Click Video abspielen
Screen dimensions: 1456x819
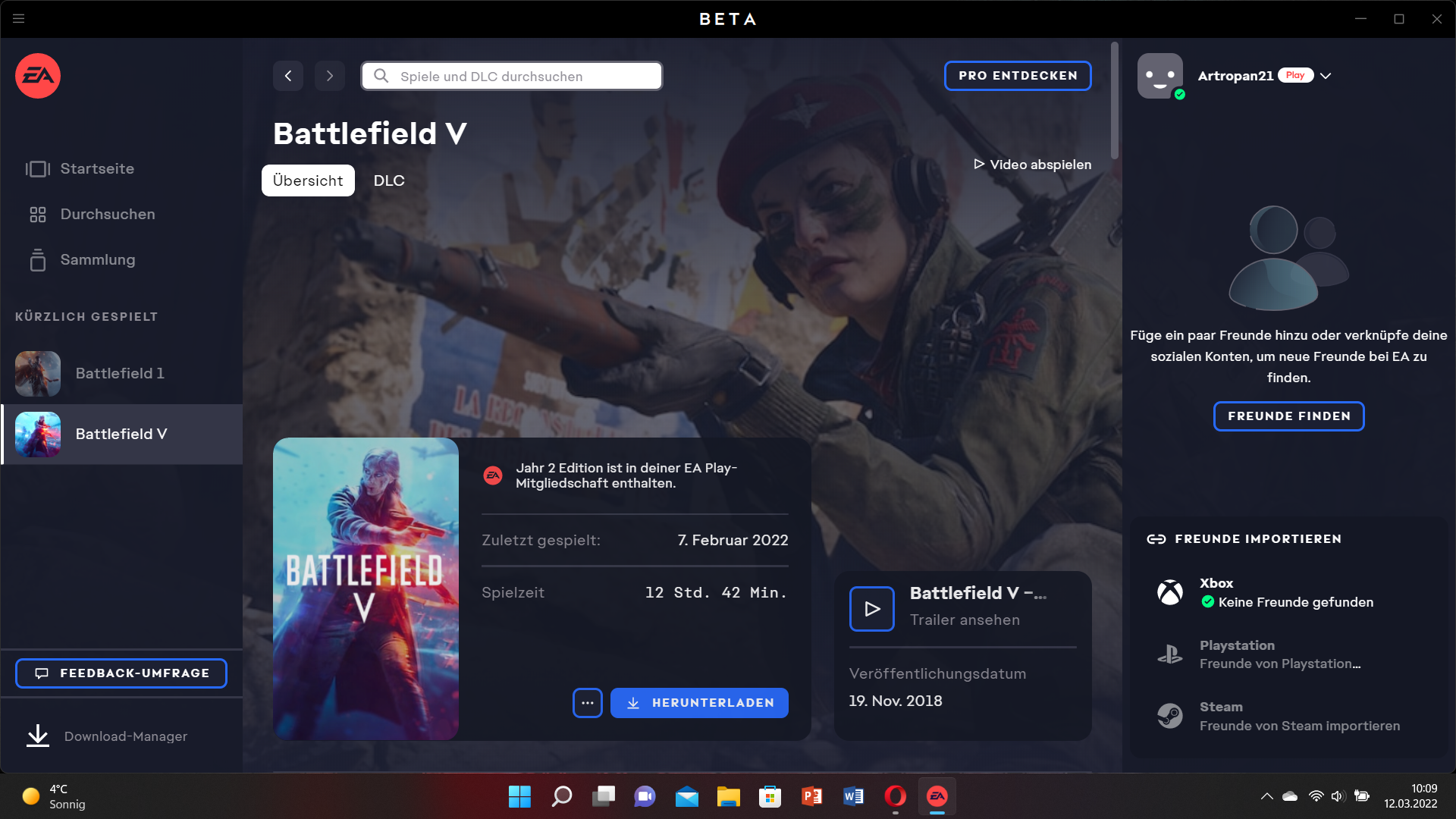[1033, 165]
